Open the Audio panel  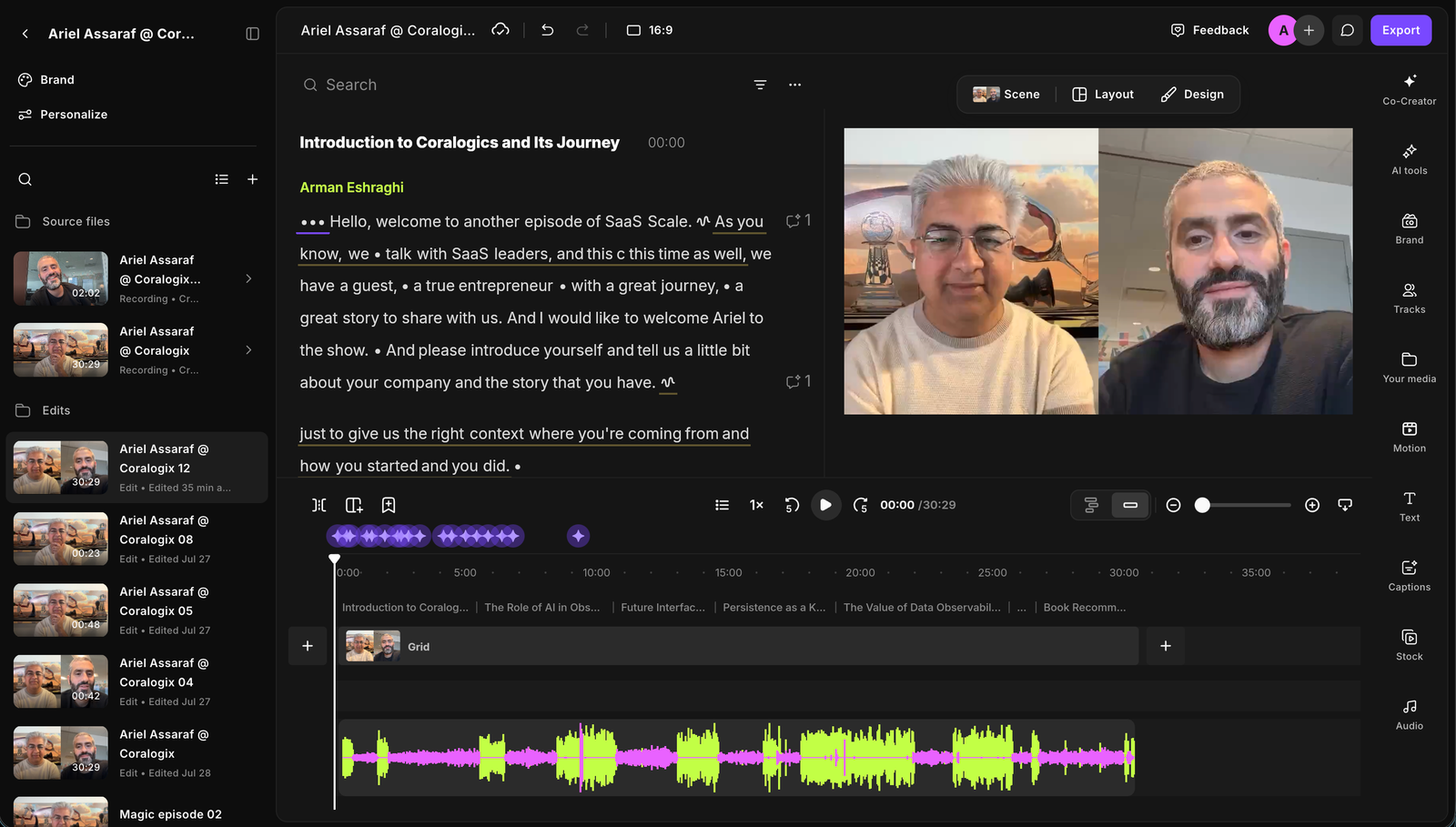click(1409, 713)
